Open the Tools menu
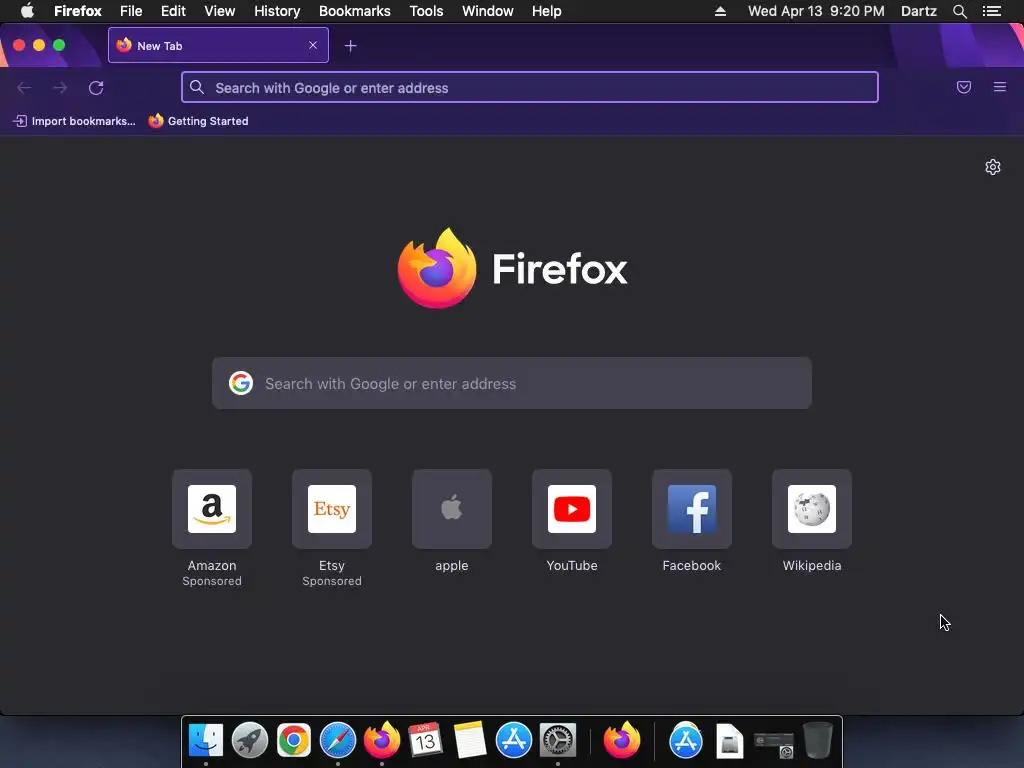Viewport: 1024px width, 768px height. [x=426, y=11]
